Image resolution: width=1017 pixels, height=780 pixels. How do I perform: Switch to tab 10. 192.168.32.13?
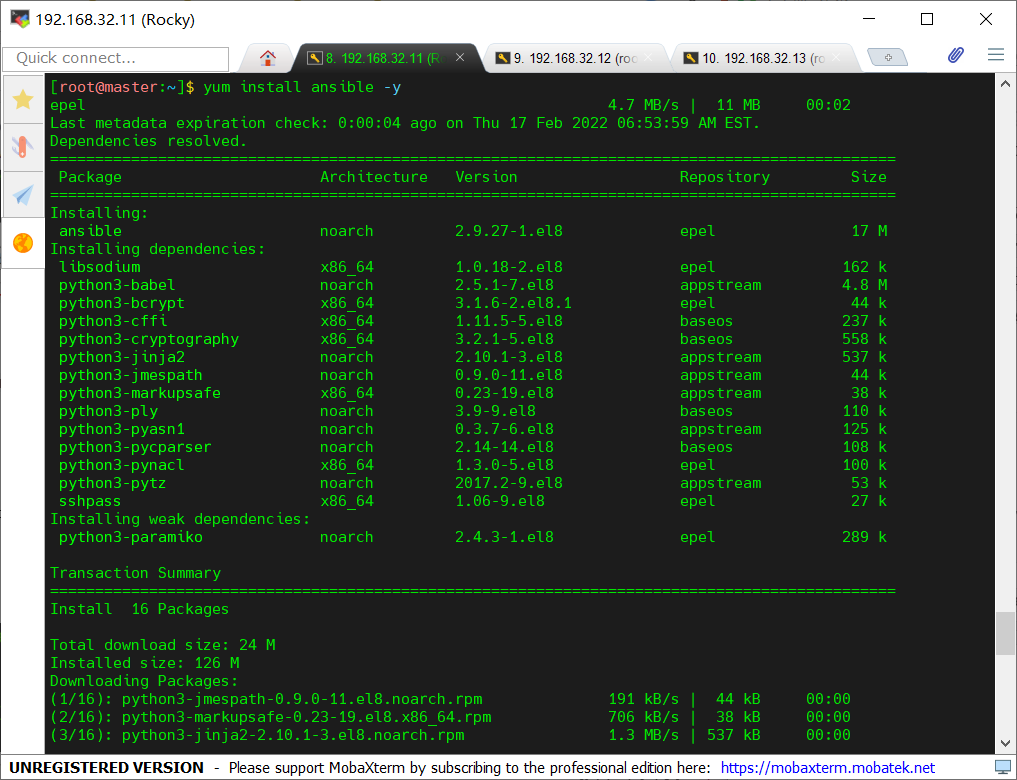click(763, 58)
